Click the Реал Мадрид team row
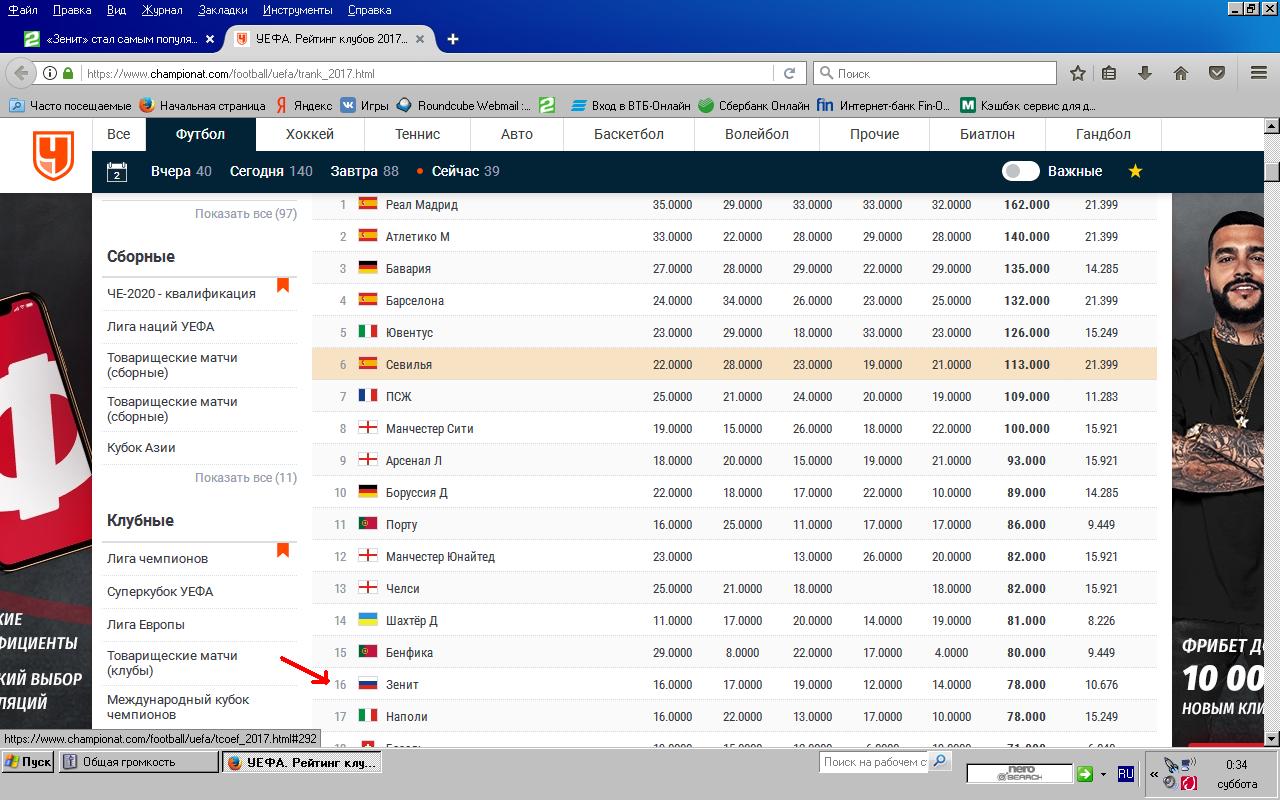The width and height of the screenshot is (1280, 800). coord(734,204)
